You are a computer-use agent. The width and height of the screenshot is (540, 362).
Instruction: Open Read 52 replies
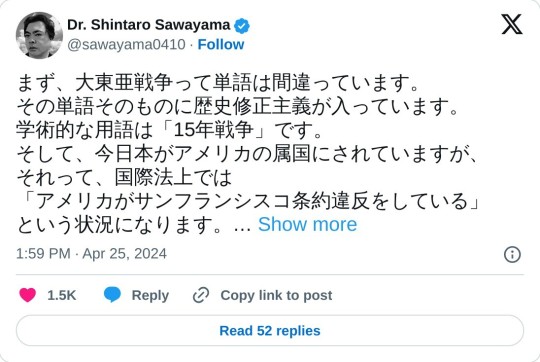pyautogui.click(x=270, y=331)
